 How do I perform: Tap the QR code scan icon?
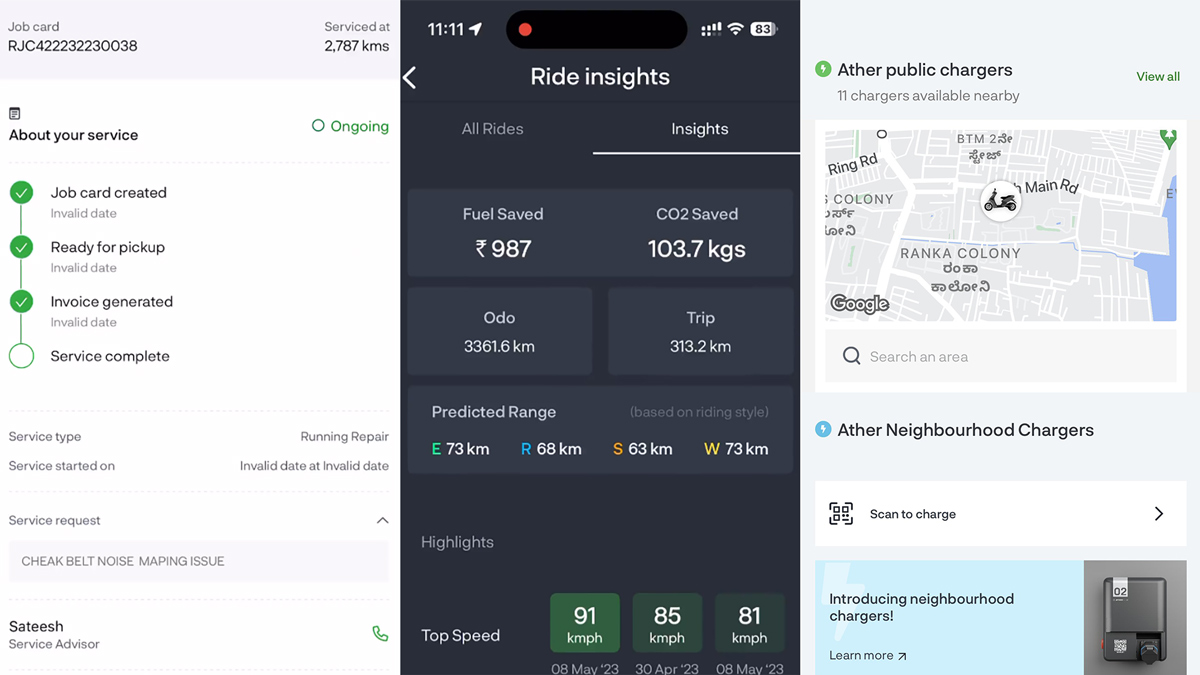(841, 514)
